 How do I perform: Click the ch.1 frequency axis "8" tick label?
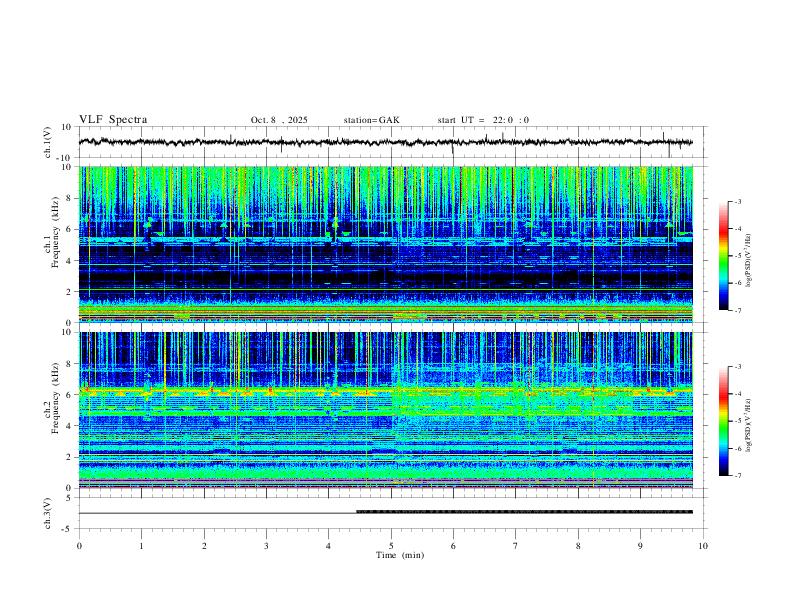click(69, 198)
